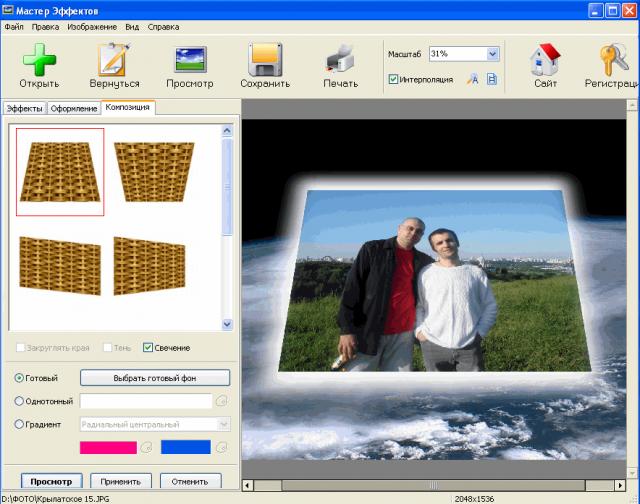
Task: Select the Градиент radio button
Action: (x=19, y=424)
